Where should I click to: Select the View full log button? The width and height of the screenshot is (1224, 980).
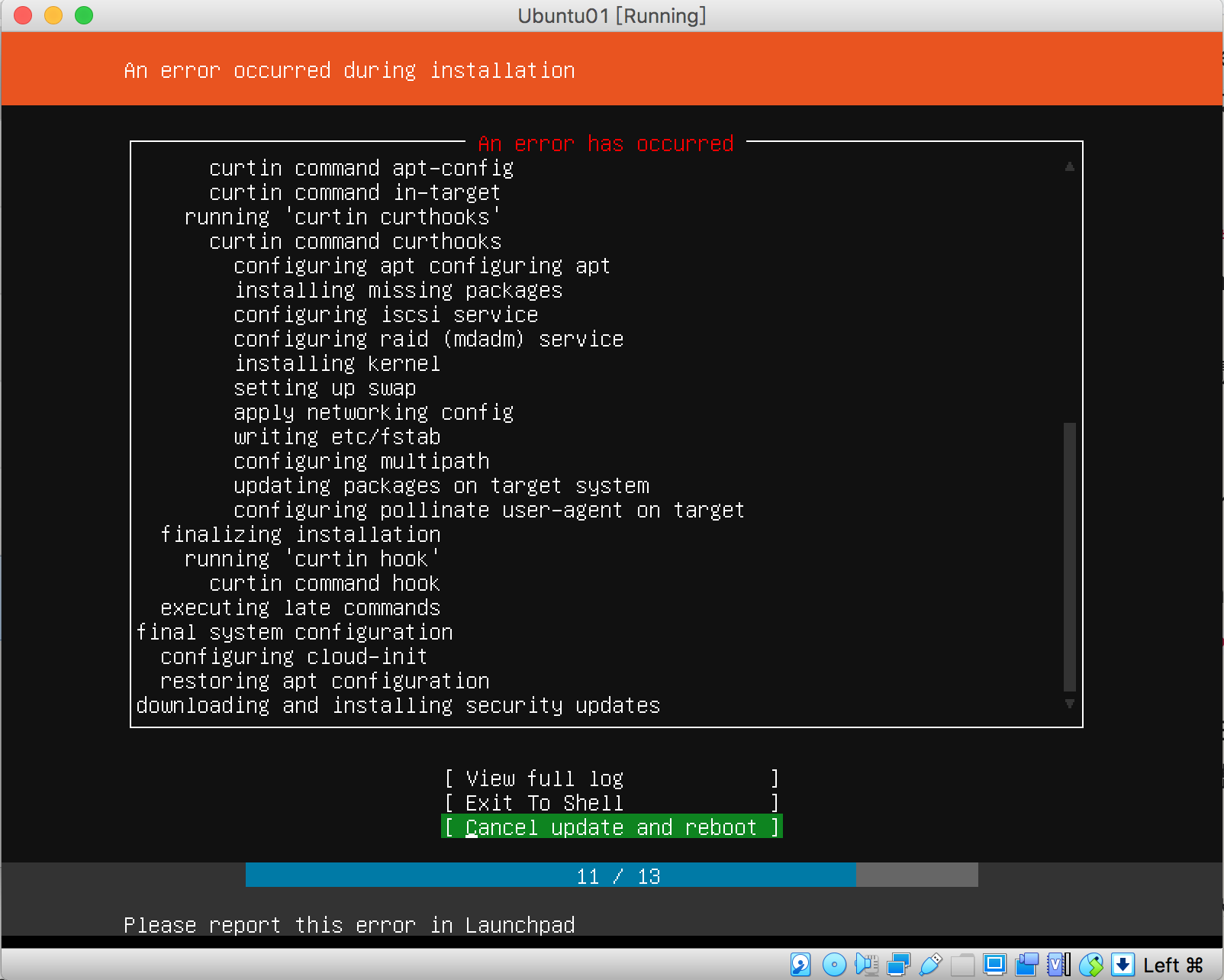[x=611, y=779]
